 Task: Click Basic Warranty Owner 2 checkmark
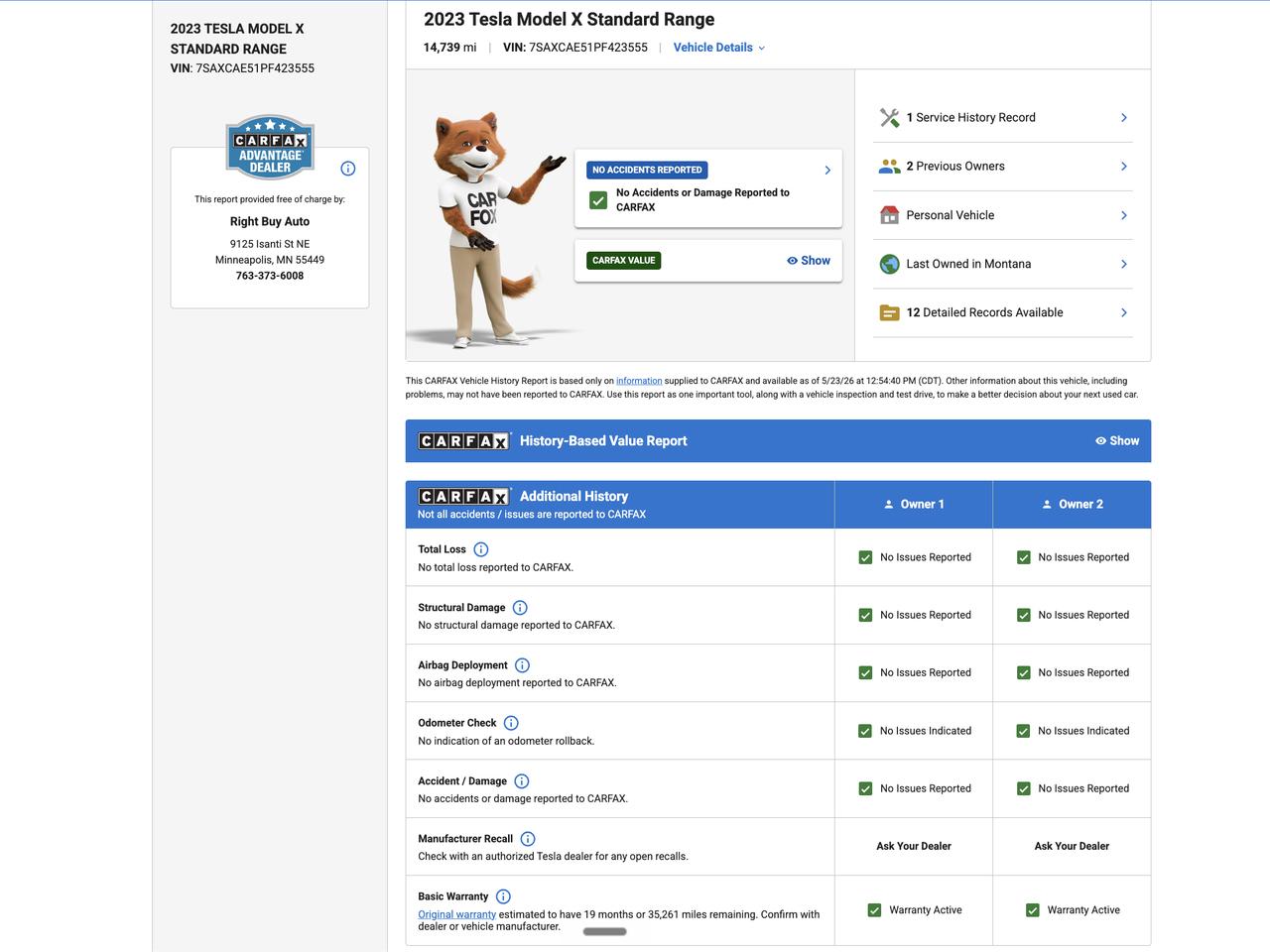pos(1032,910)
